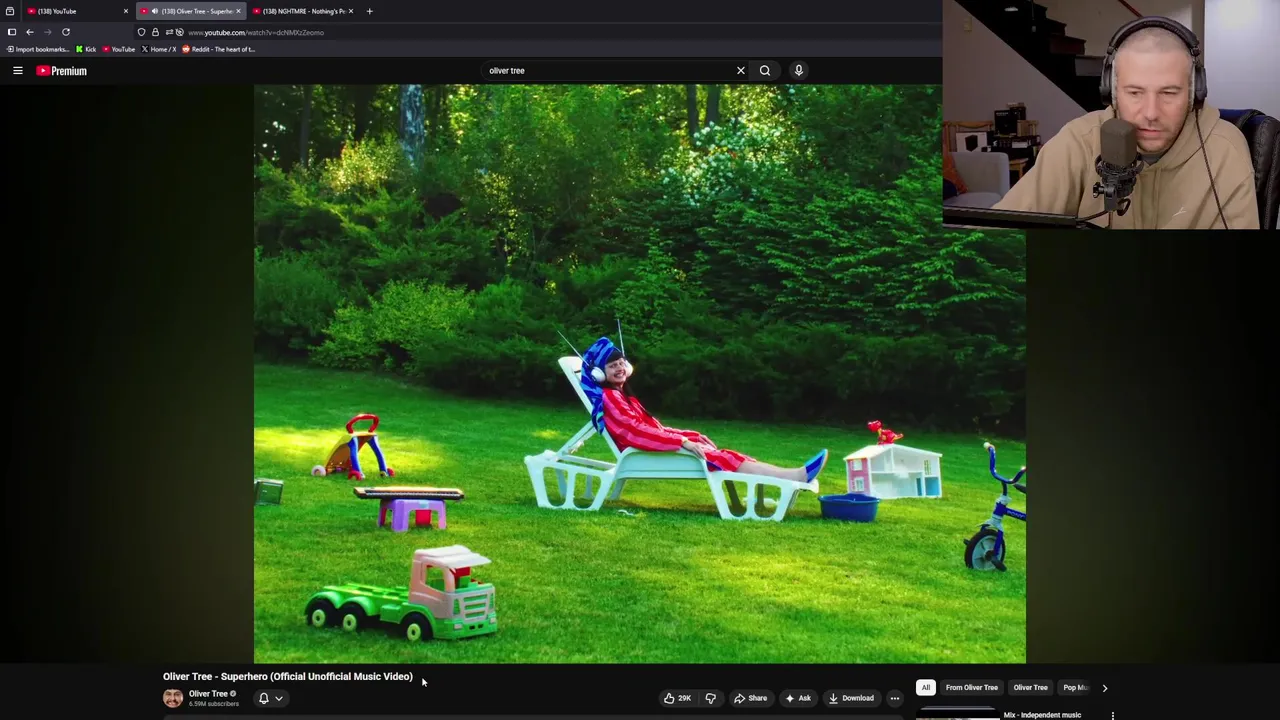Select the 'From Oliver Tree' chip
This screenshot has height=720, width=1280.
[x=972, y=688]
